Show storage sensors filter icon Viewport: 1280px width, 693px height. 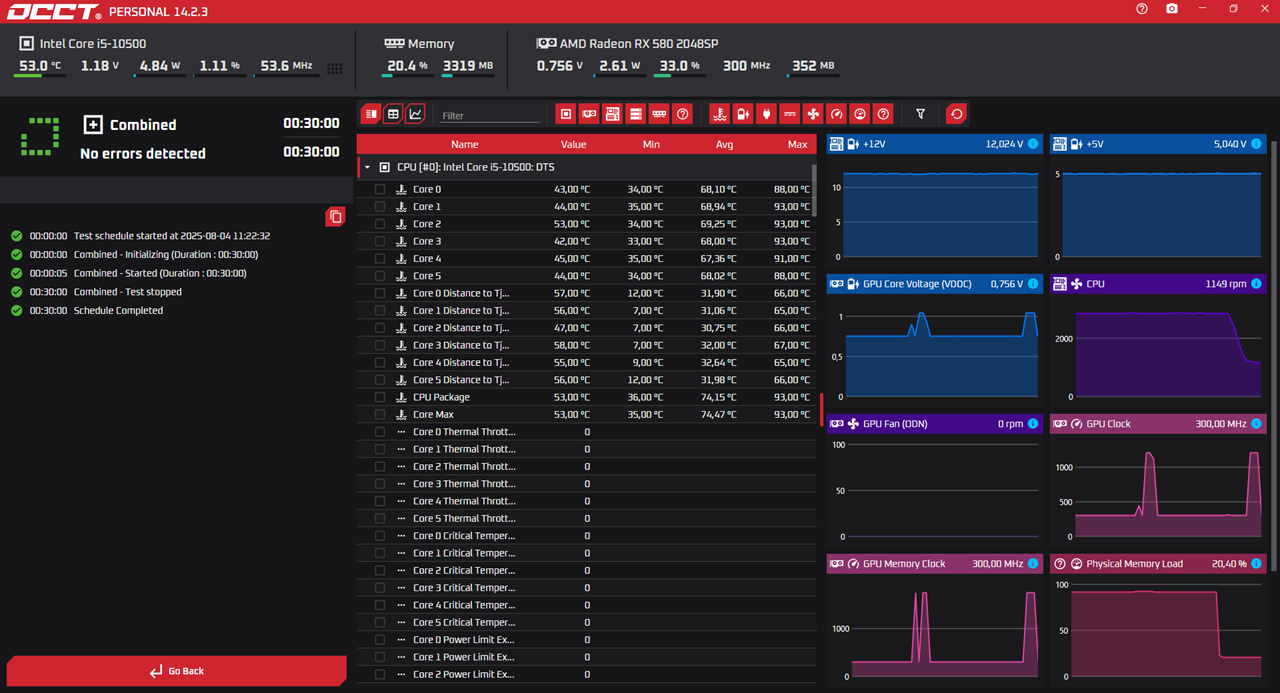(635, 114)
